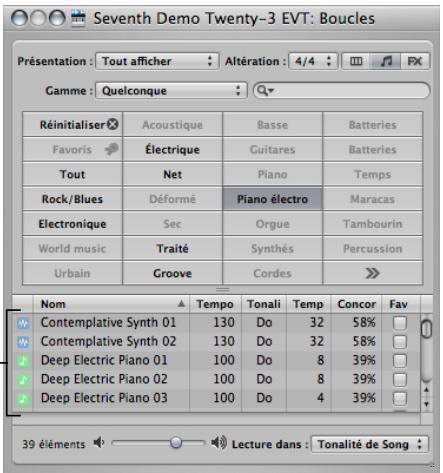The image size is (443, 473).
Task: Click the loop list vertical scrollbar thumb
Action: pyautogui.click(x=426, y=328)
